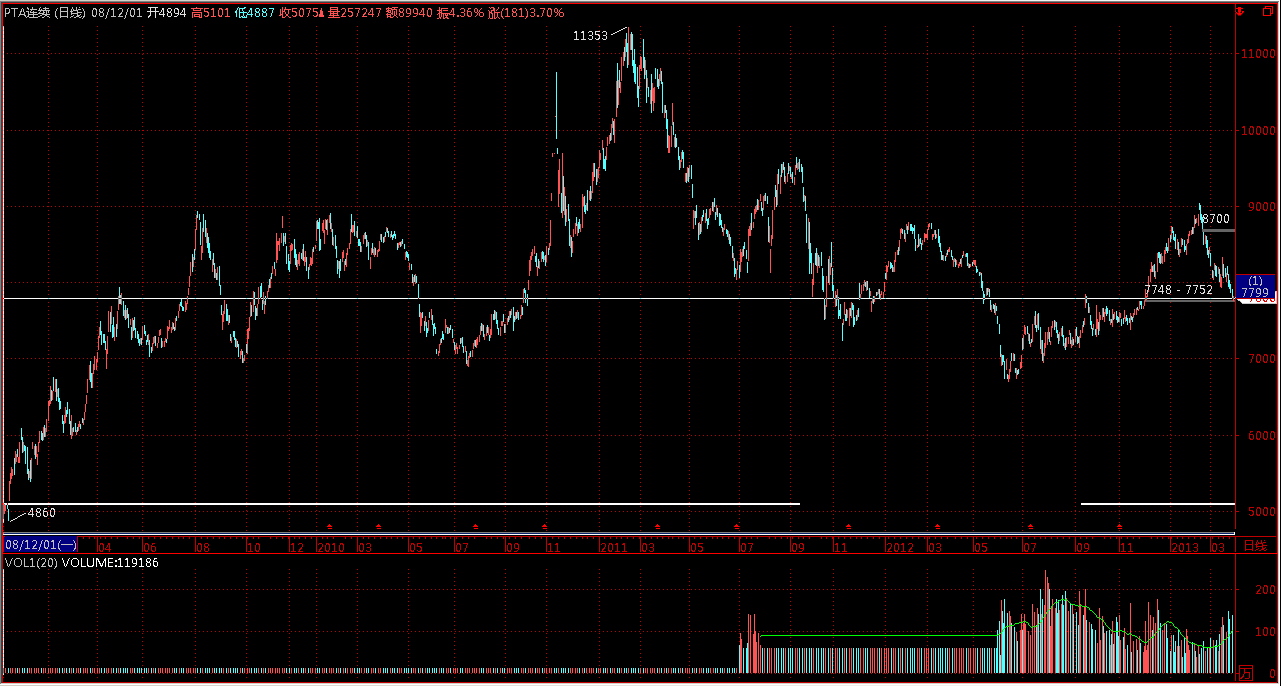Click the 2010 year label on the time axis

tap(330, 546)
